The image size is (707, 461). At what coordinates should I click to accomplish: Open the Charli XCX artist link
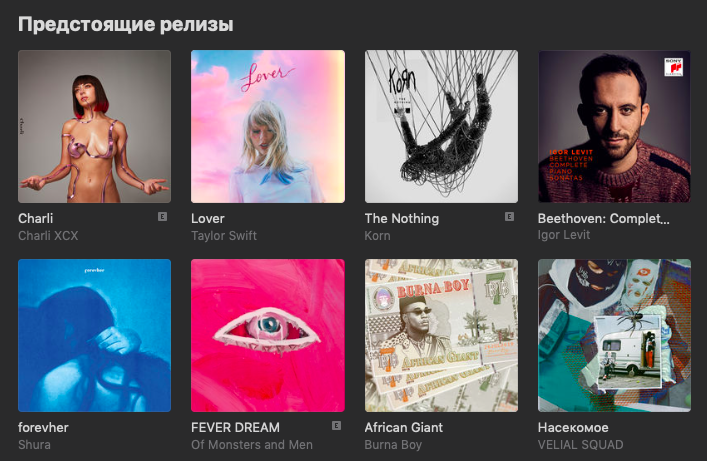coord(48,235)
